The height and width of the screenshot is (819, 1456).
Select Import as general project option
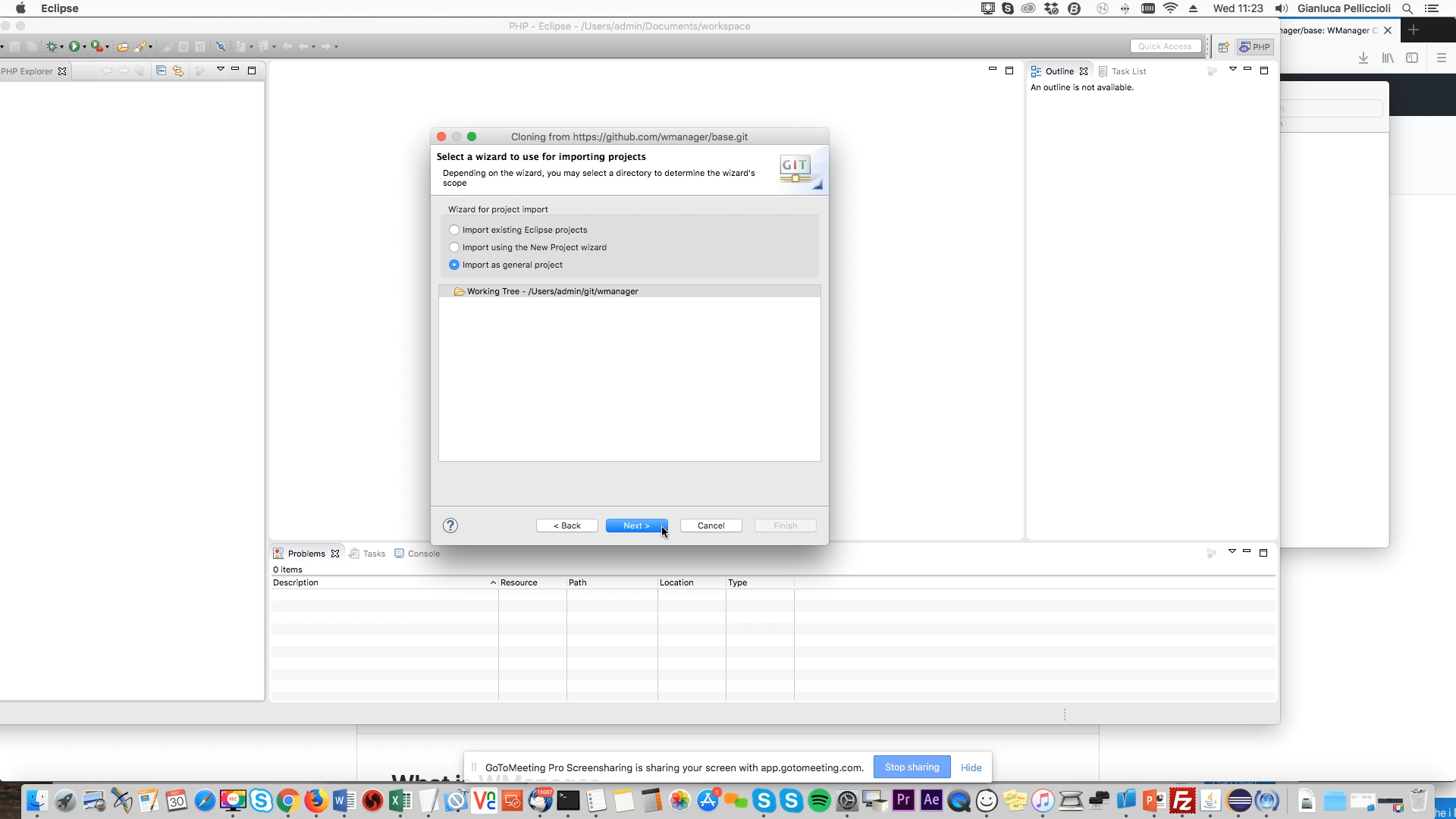pyautogui.click(x=454, y=265)
